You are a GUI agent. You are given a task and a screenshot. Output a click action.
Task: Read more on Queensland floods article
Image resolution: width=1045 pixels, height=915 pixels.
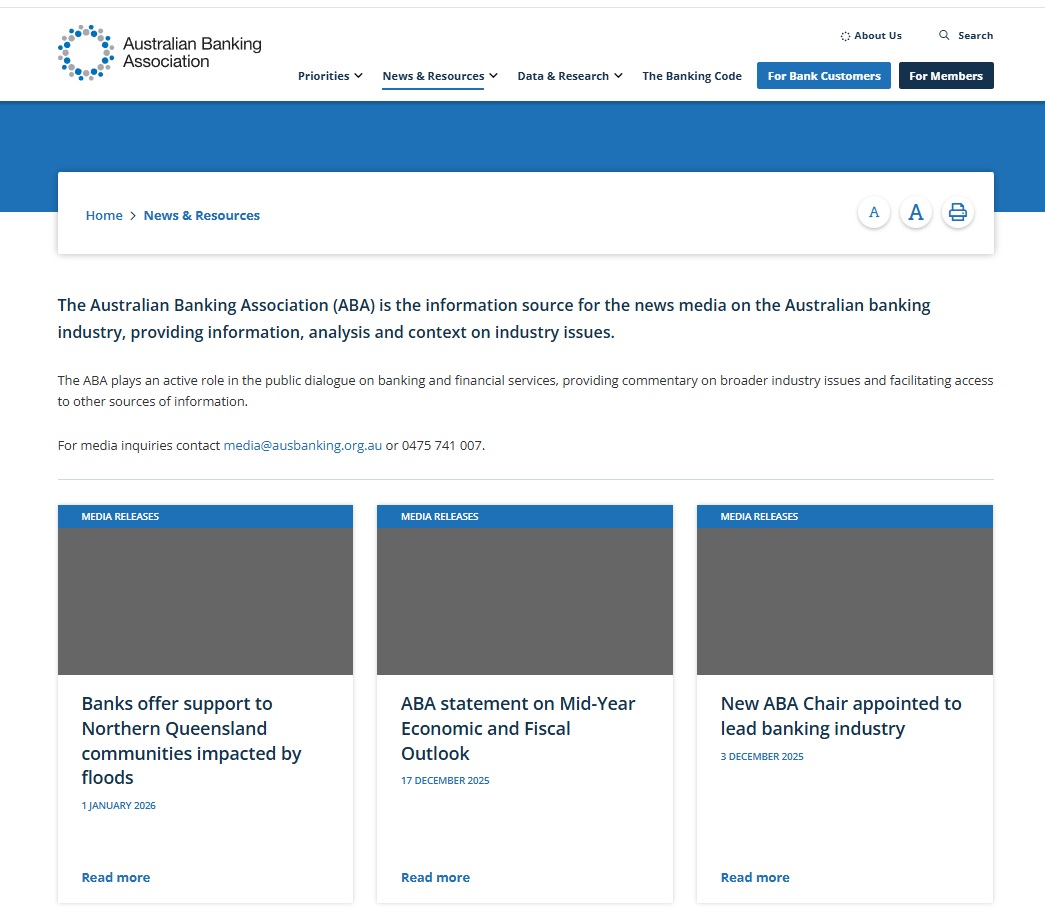coord(116,878)
